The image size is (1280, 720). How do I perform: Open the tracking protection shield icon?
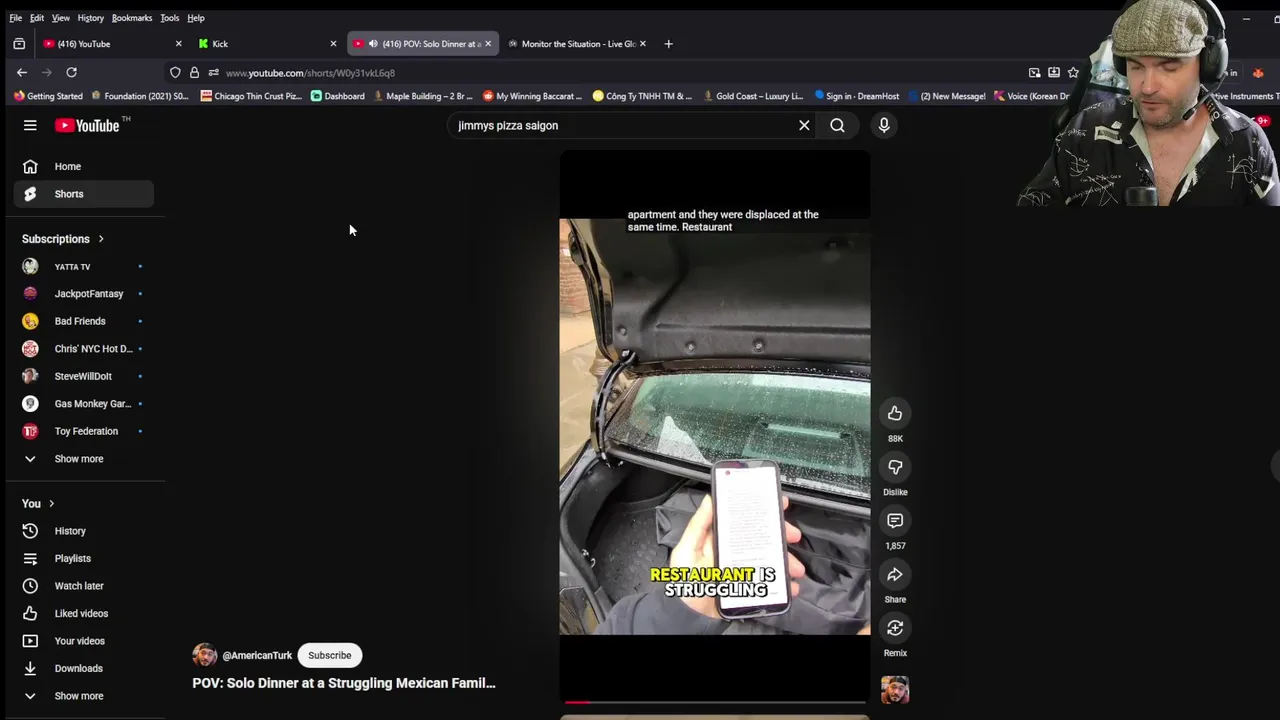[x=175, y=73]
